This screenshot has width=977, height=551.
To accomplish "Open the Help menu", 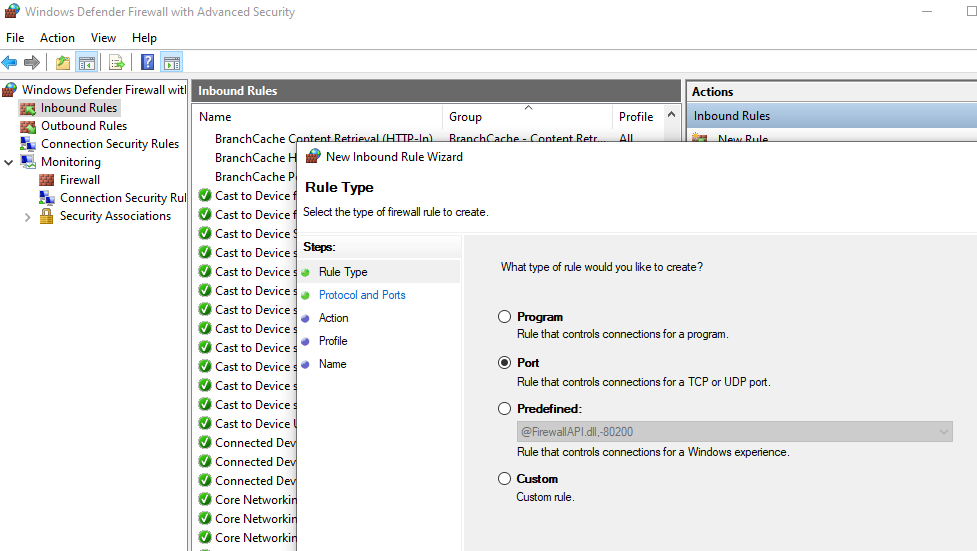I will pos(145,38).
